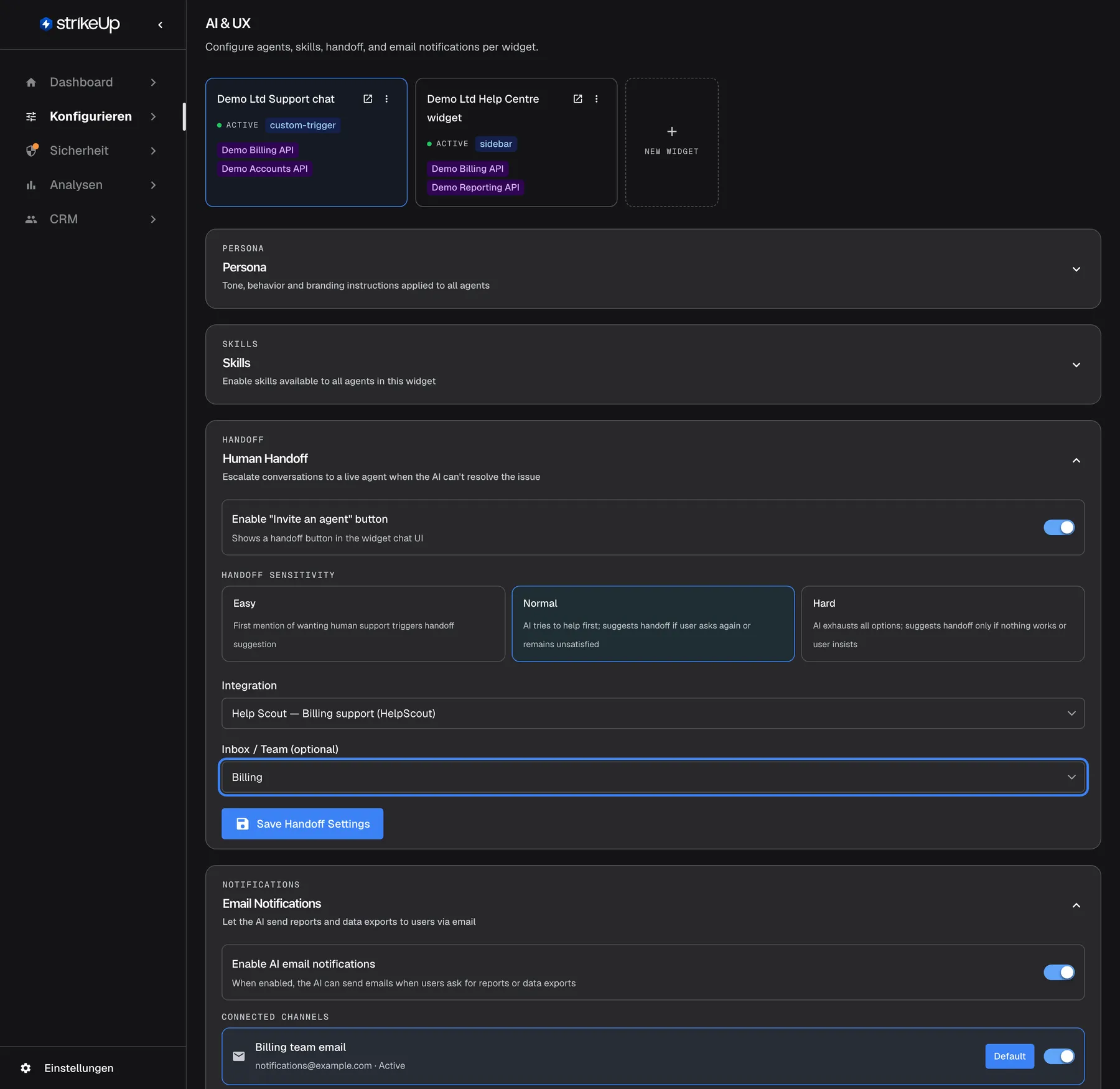Click the Dashboard home icon
Screen dimensions: 1120x1089
tap(31, 82)
